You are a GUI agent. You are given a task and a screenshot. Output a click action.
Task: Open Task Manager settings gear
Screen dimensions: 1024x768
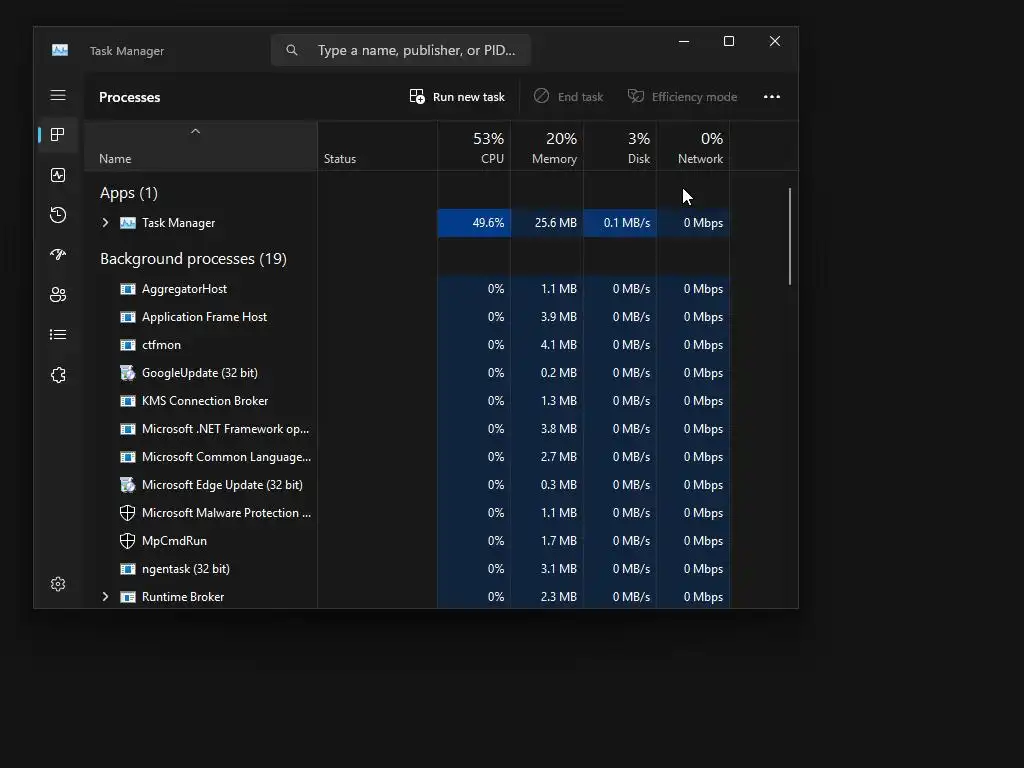[58, 584]
